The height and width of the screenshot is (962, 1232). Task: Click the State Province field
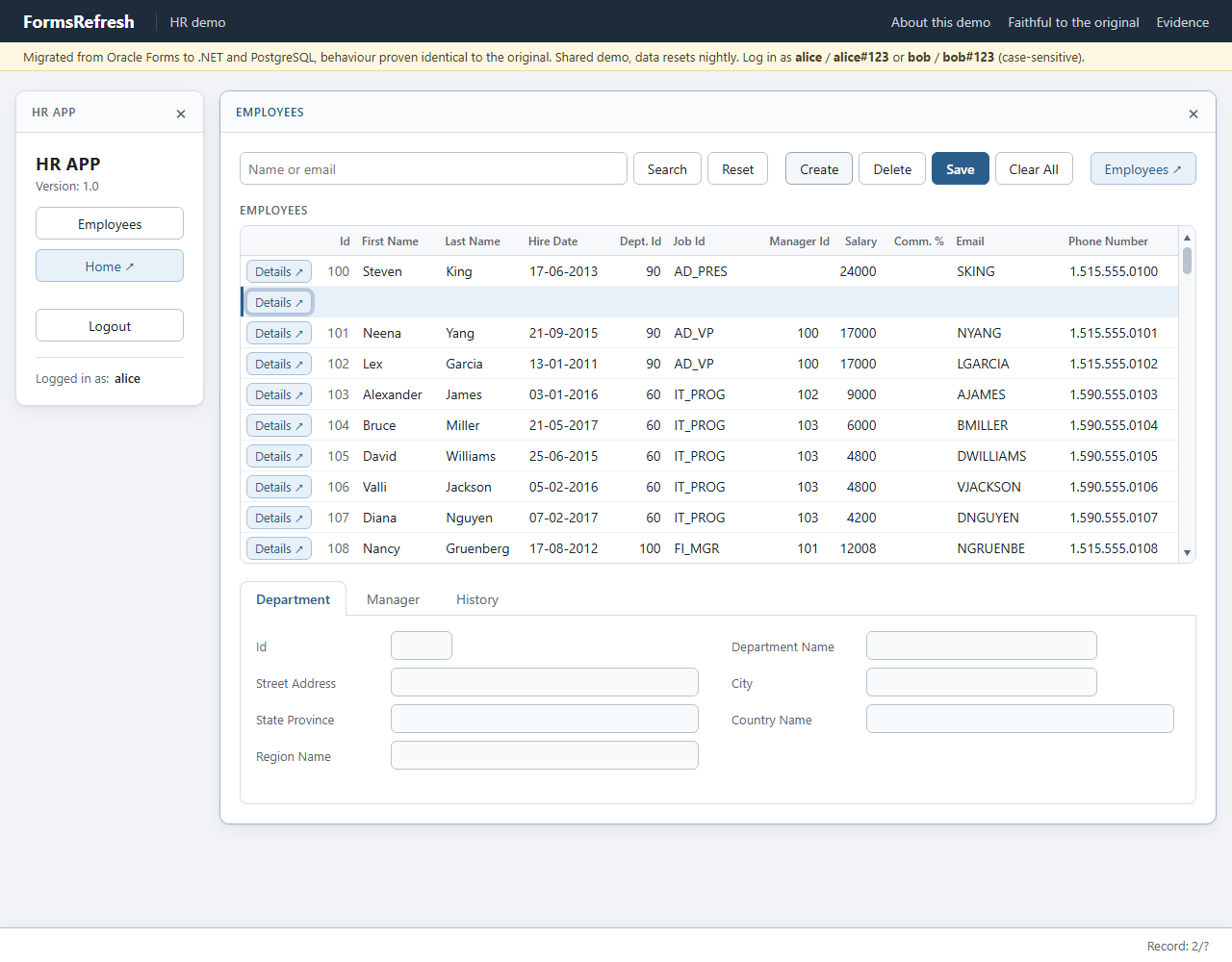[x=545, y=720]
